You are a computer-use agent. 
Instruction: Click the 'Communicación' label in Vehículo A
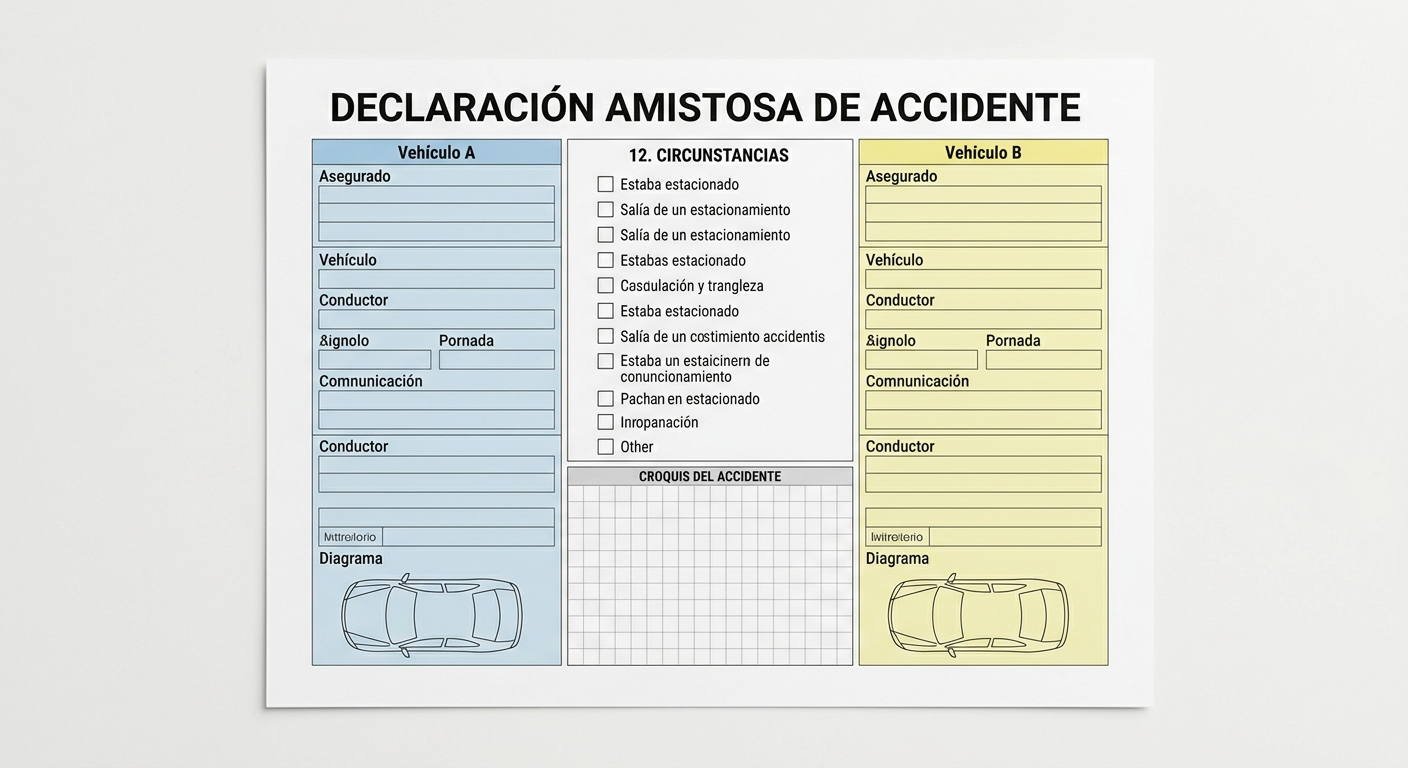(371, 381)
